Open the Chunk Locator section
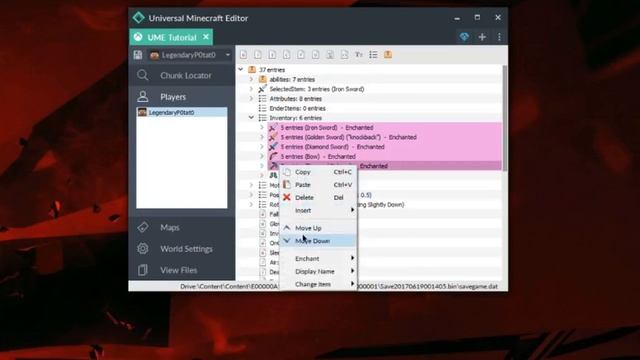Image resolution: width=640 pixels, height=360 pixels. pos(182,75)
